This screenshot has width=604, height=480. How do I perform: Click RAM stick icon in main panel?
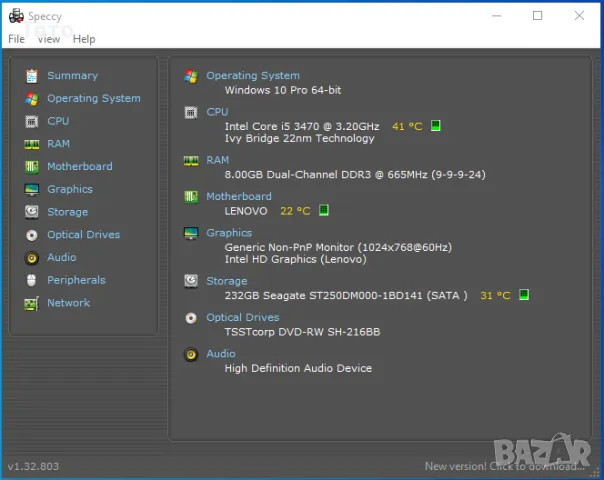tap(191, 161)
